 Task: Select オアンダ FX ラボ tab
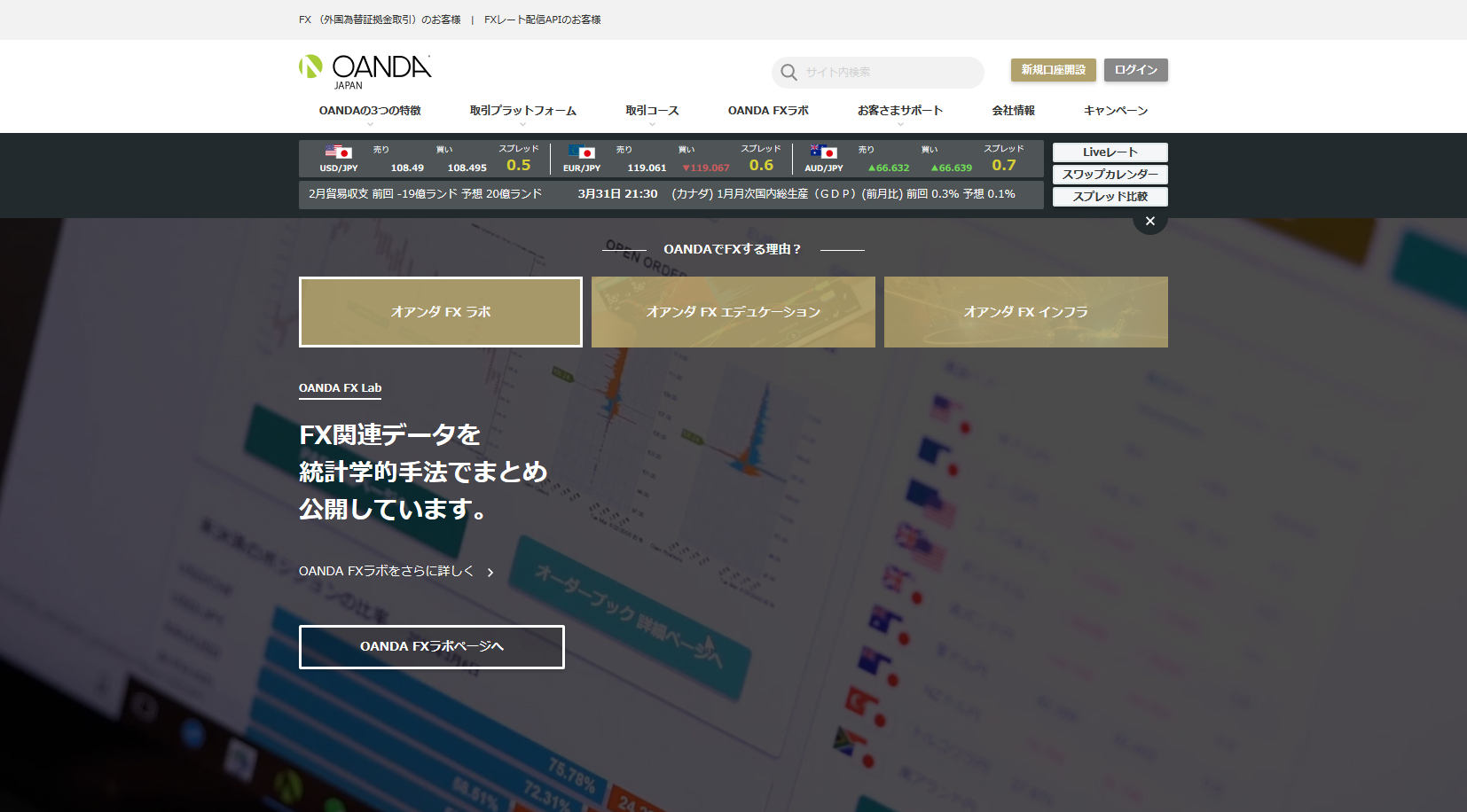coord(441,312)
